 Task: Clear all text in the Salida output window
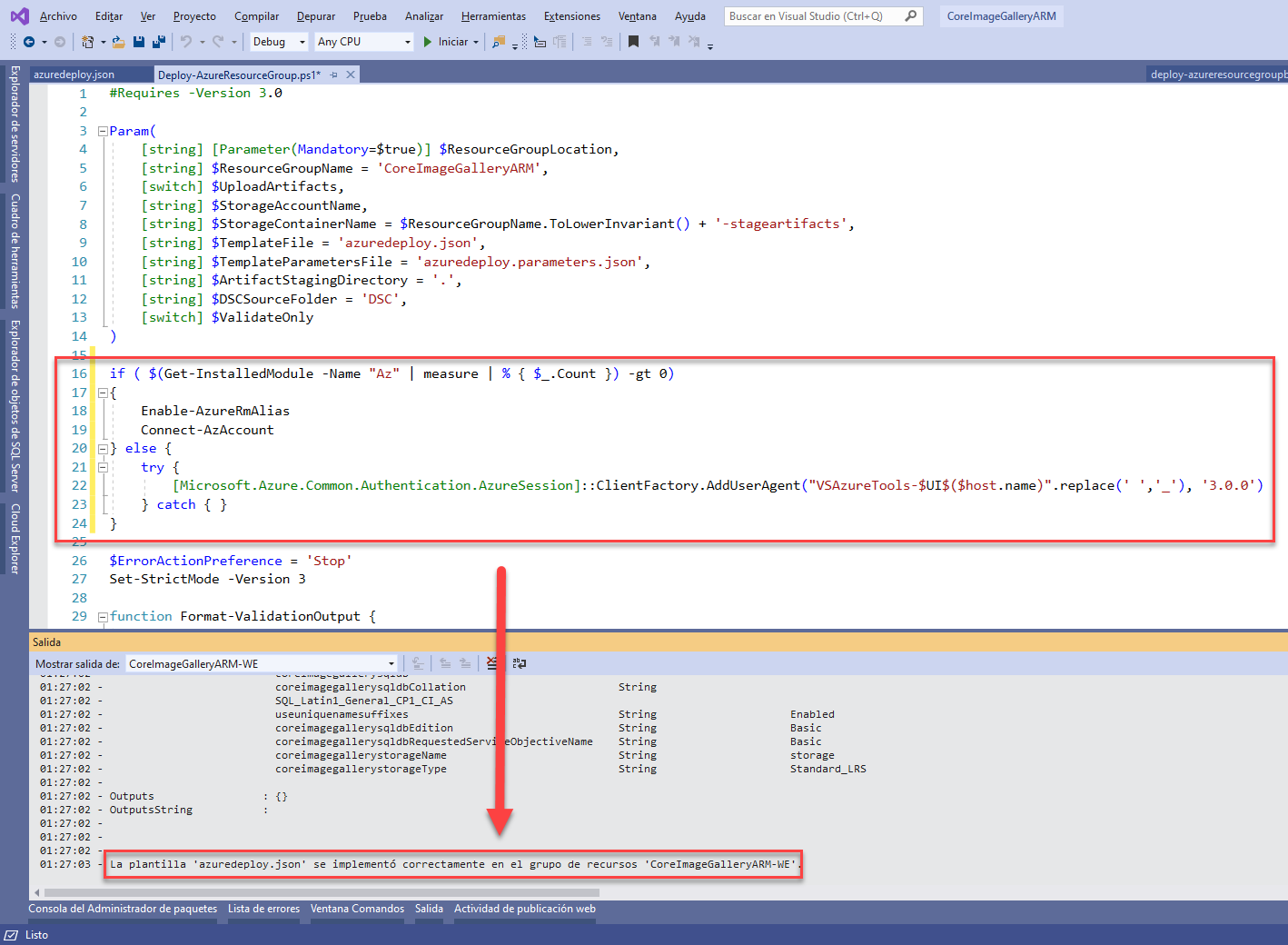point(491,663)
